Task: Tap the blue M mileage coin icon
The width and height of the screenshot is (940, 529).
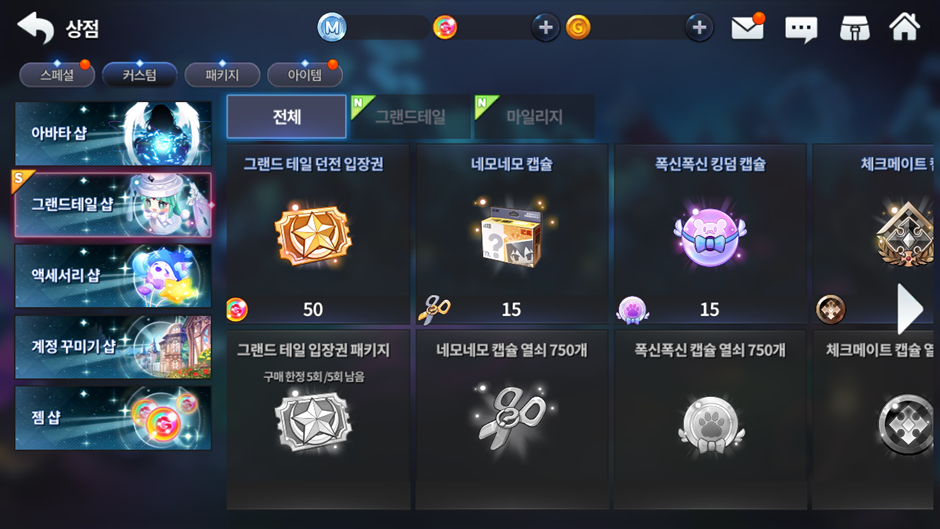Action: tap(332, 28)
